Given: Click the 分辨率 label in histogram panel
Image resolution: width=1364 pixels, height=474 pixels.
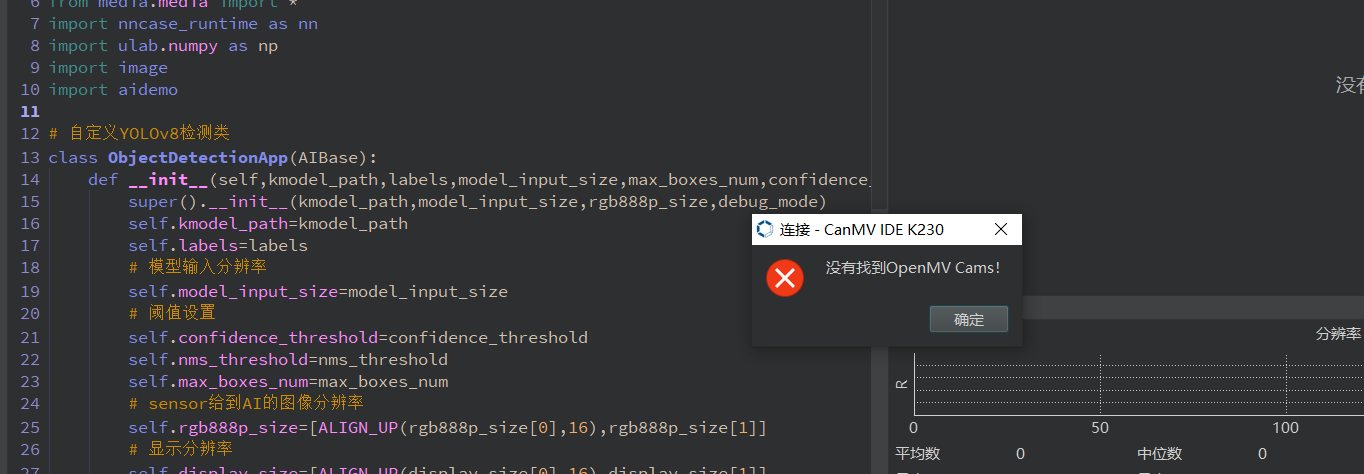Looking at the screenshot, I should pyautogui.click(x=1337, y=333).
